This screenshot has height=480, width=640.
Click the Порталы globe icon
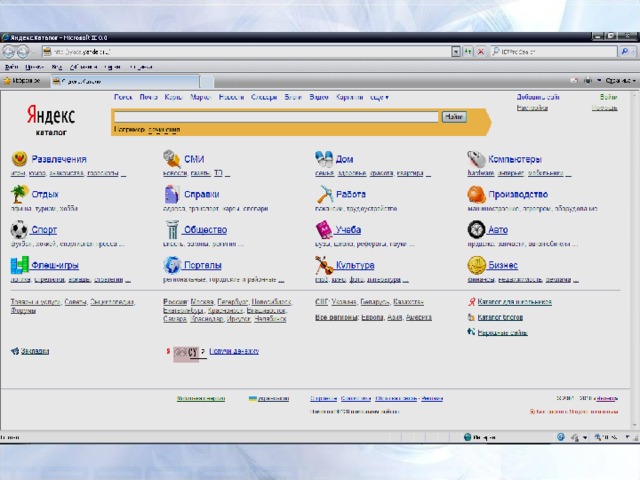click(172, 265)
